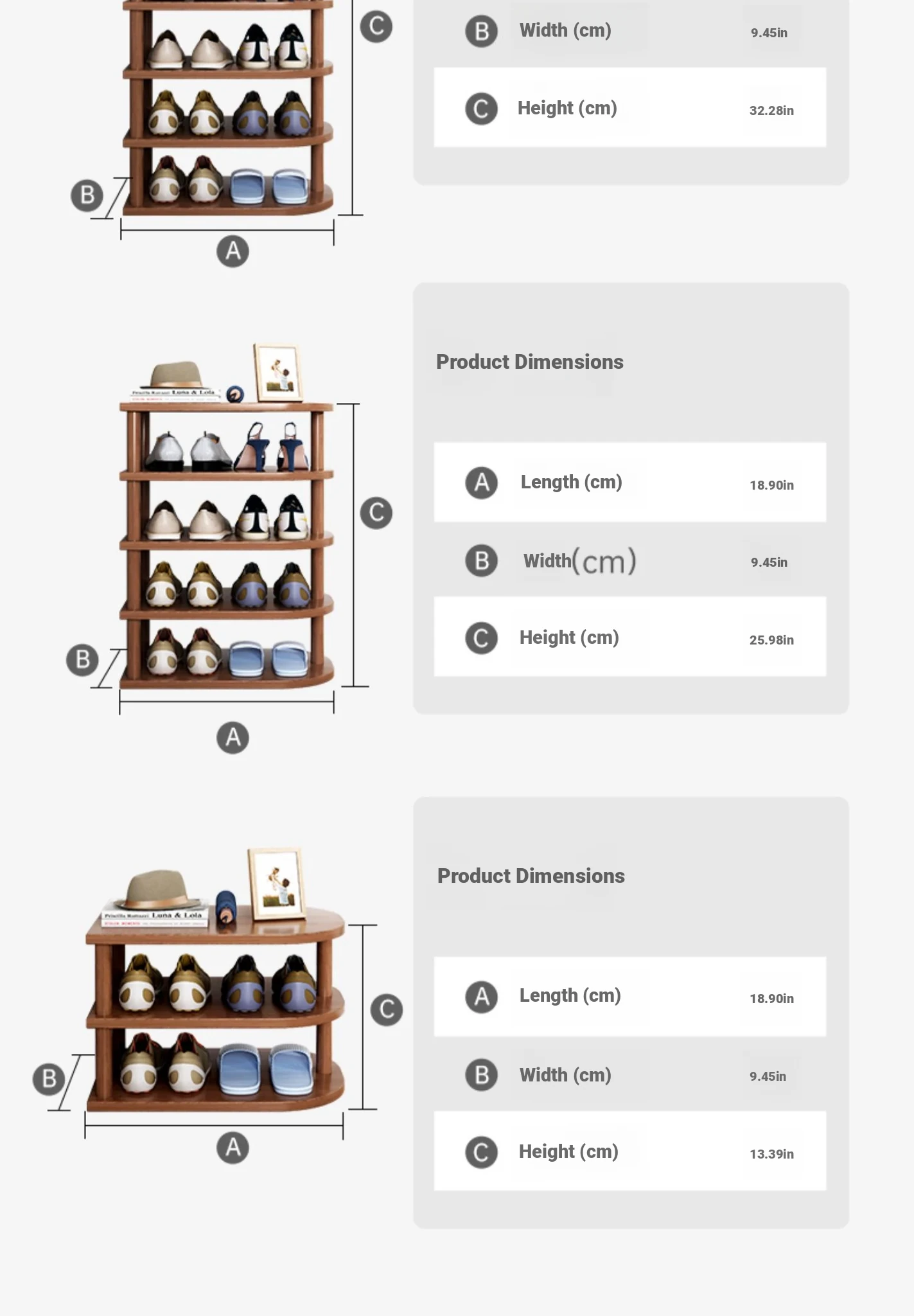Click the A badge in the 13.39in-height table
This screenshot has width=914, height=1316.
[x=481, y=997]
